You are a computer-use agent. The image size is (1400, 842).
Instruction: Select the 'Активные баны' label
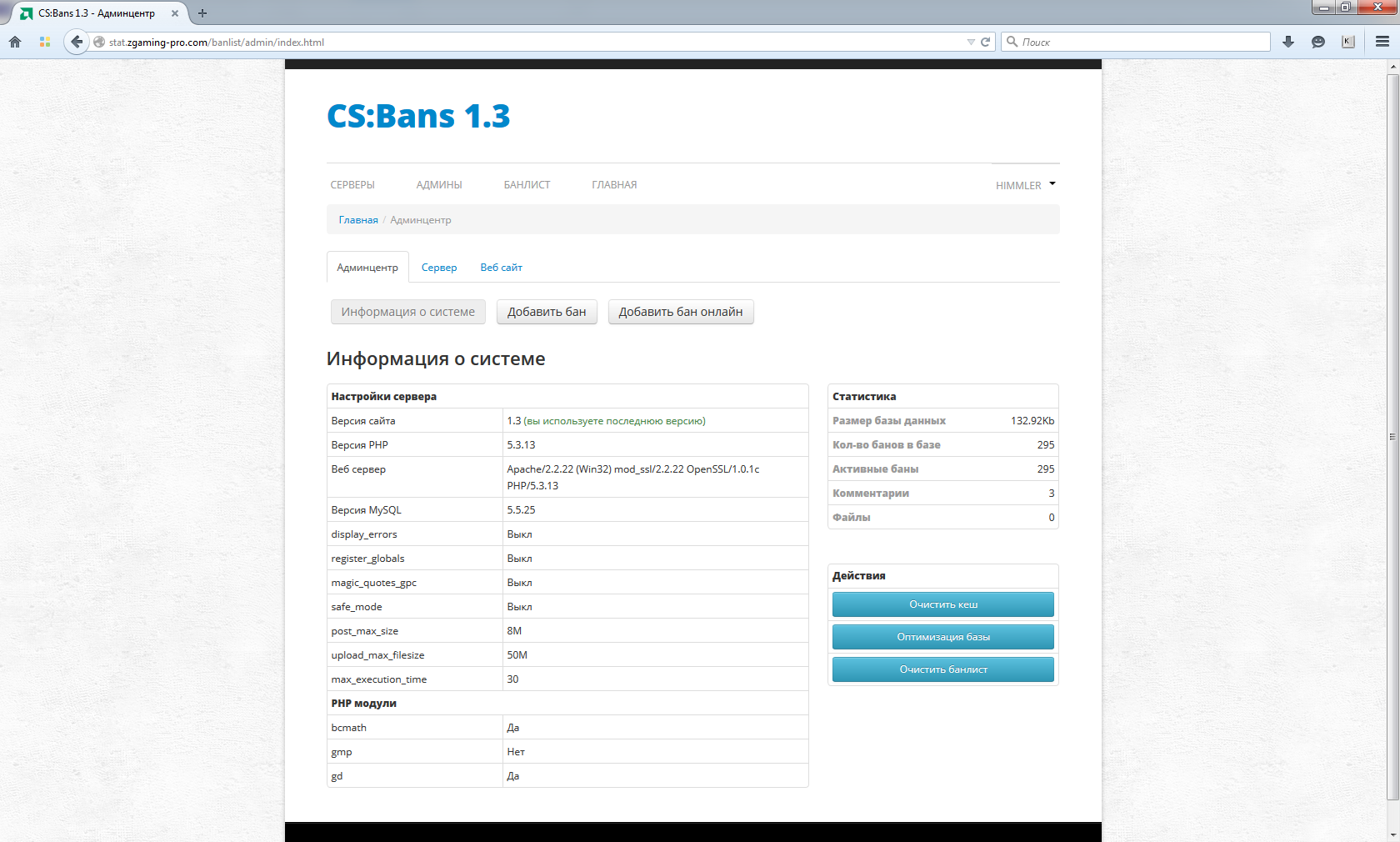pos(875,469)
